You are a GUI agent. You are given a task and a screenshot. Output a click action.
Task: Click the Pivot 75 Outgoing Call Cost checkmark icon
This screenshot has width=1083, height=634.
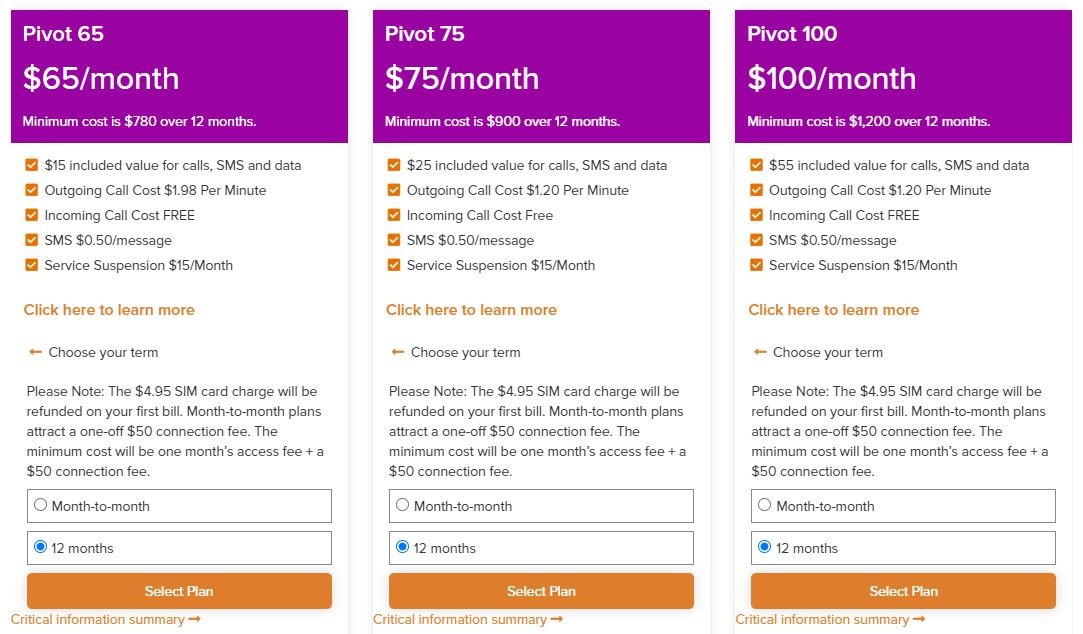point(394,190)
